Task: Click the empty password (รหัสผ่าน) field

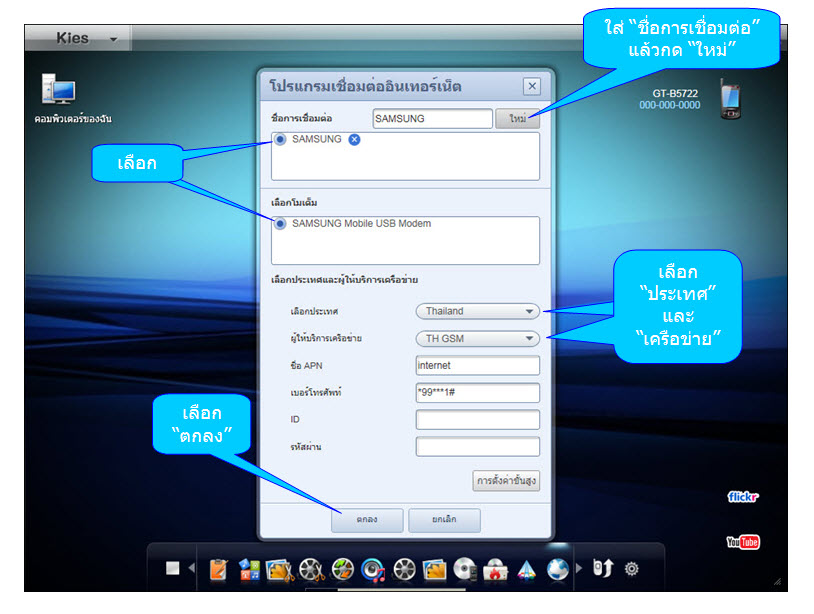Action: pyautogui.click(x=478, y=446)
